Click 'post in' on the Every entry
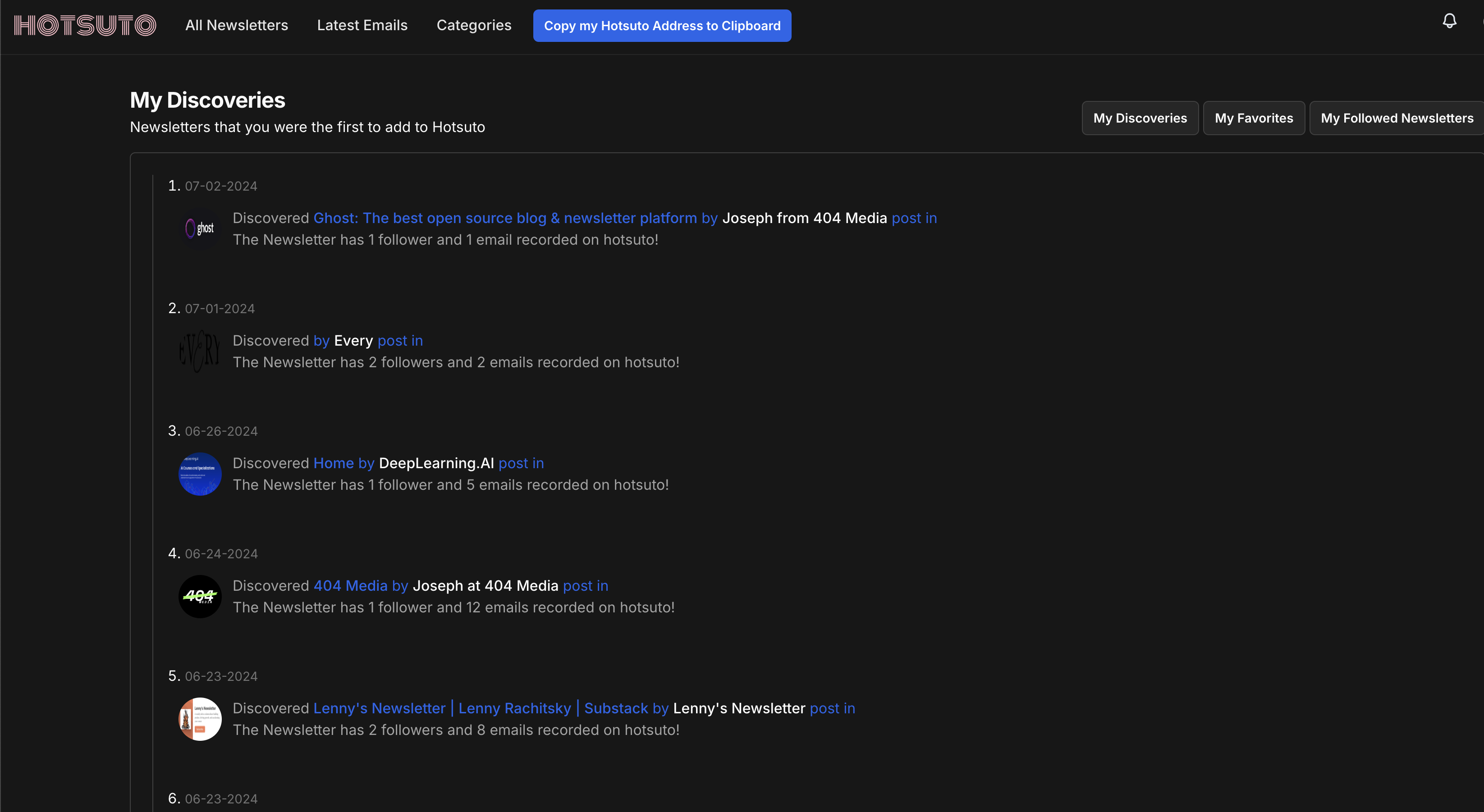The image size is (1484, 812). point(400,341)
